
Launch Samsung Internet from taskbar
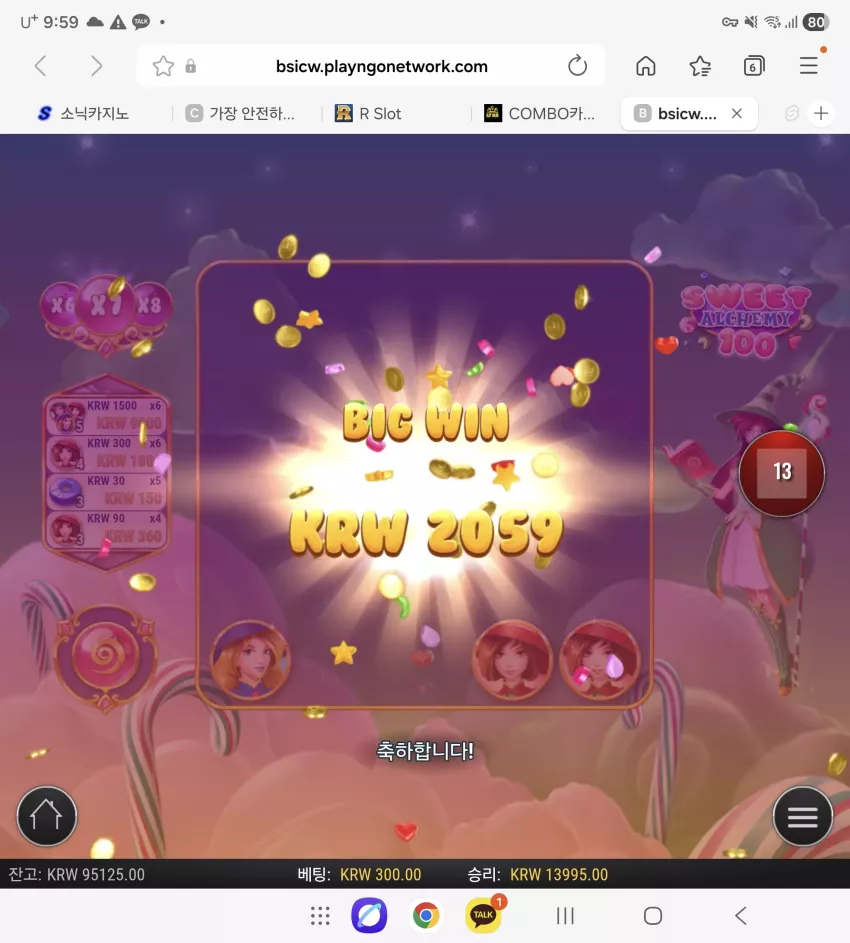coord(369,915)
